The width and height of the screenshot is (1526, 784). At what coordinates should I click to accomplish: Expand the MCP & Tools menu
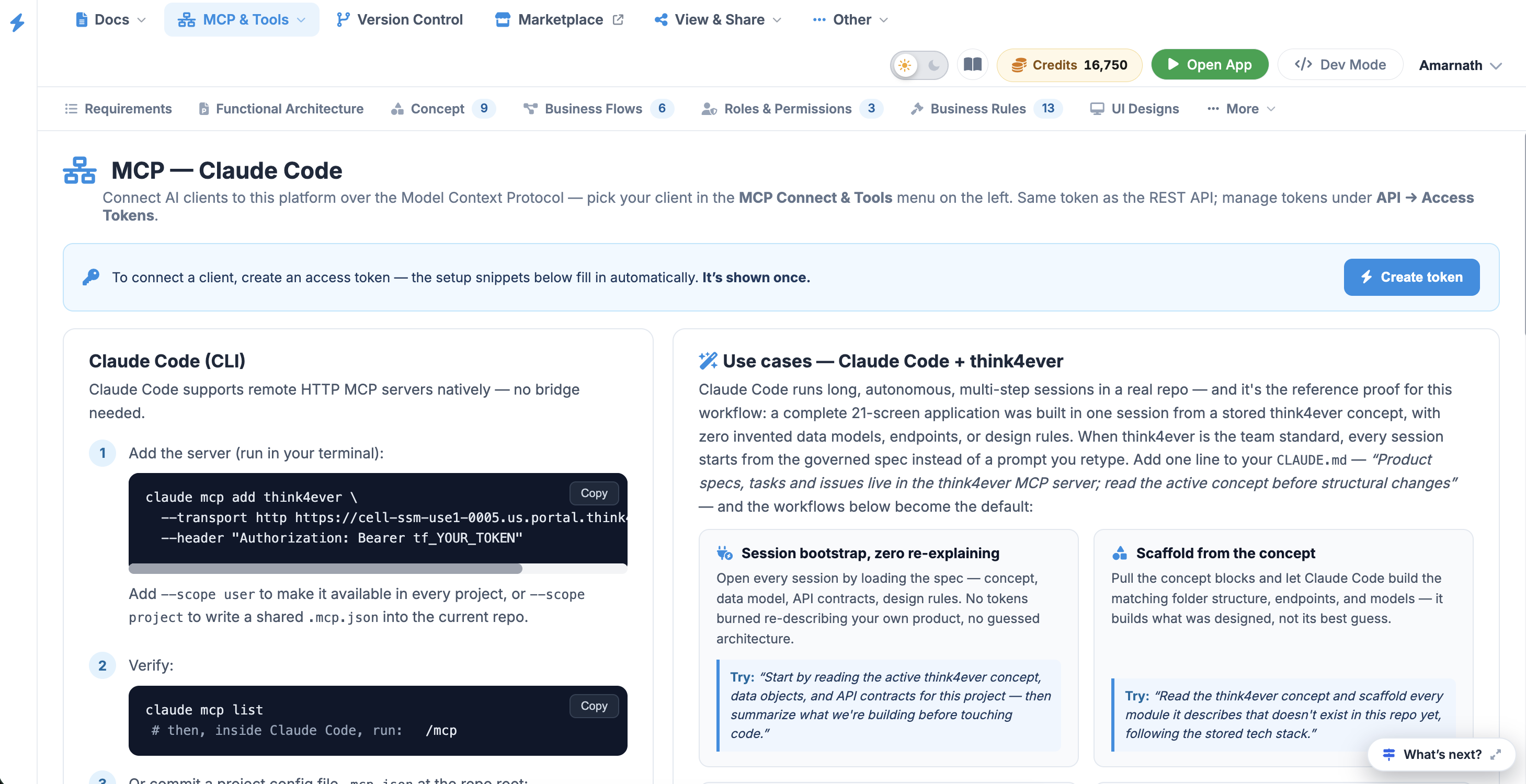pos(242,19)
